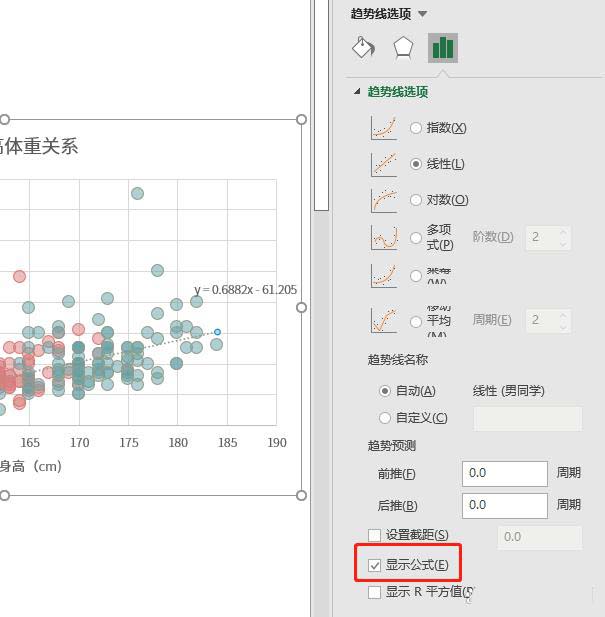This screenshot has height=617, width=605.
Task: Open the 趋势线选项 dropdown arrow at the top
Action: click(x=423, y=14)
